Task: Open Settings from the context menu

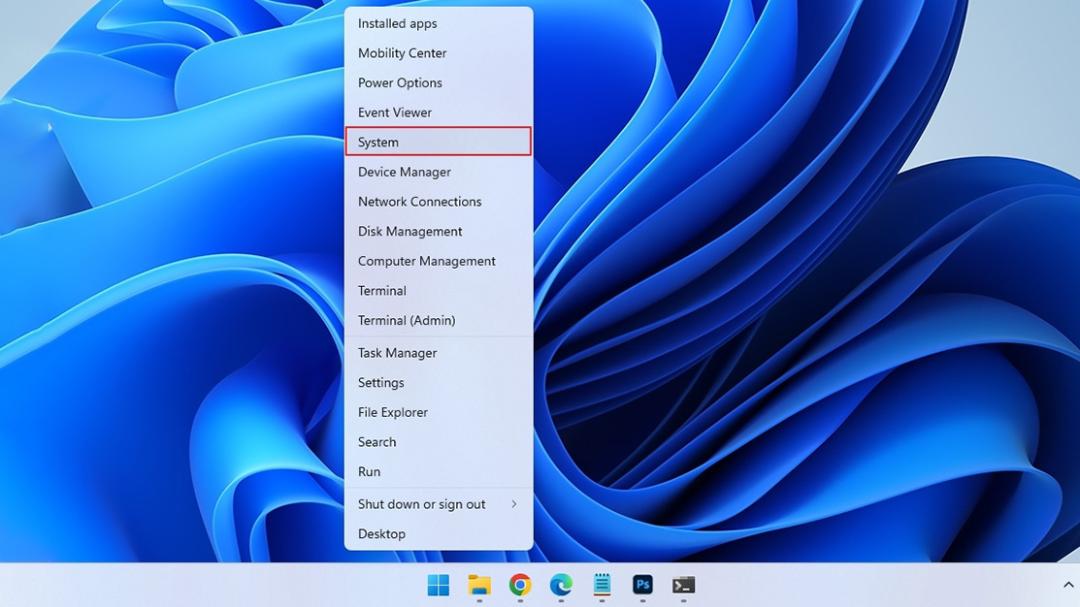Action: (439, 382)
